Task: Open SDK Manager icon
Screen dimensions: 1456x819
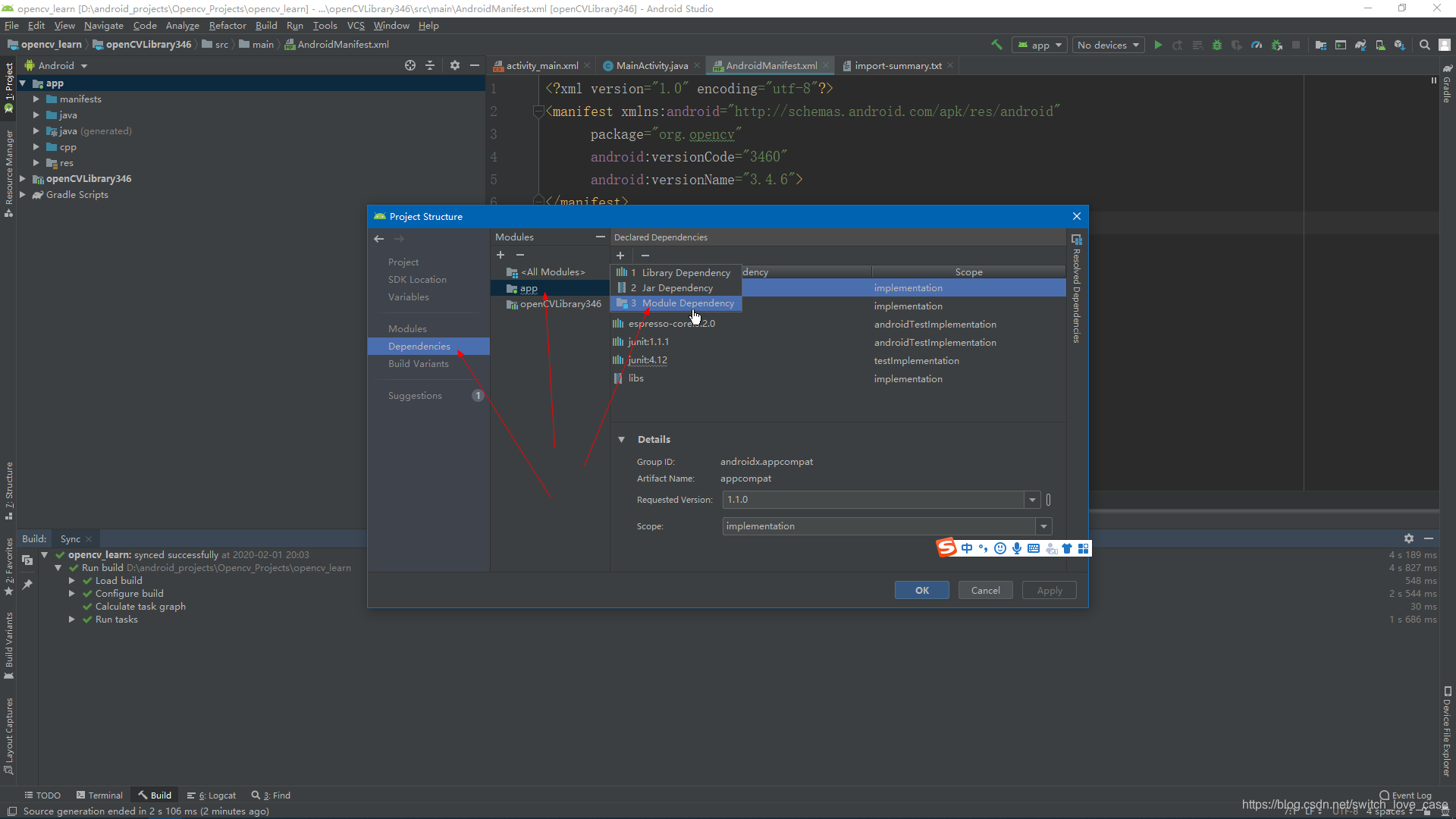Action: (1400, 45)
